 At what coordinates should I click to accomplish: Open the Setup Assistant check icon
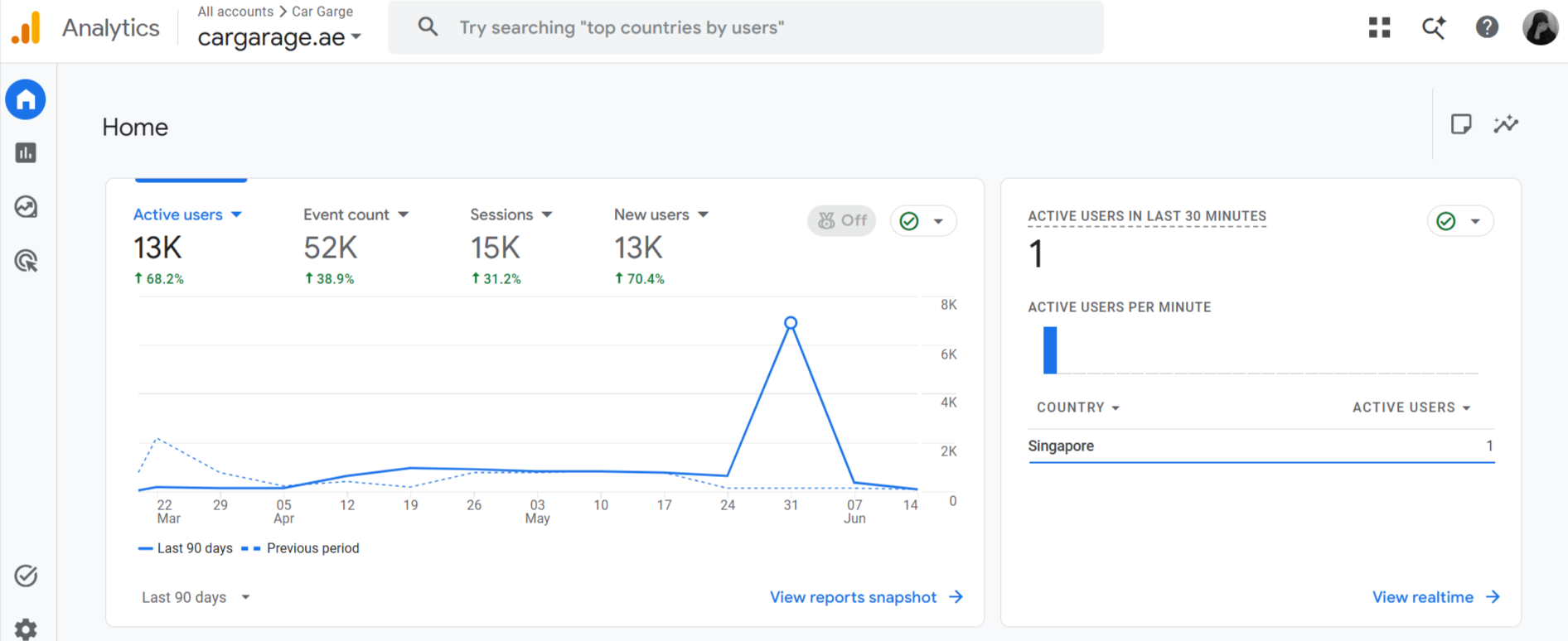(x=26, y=576)
